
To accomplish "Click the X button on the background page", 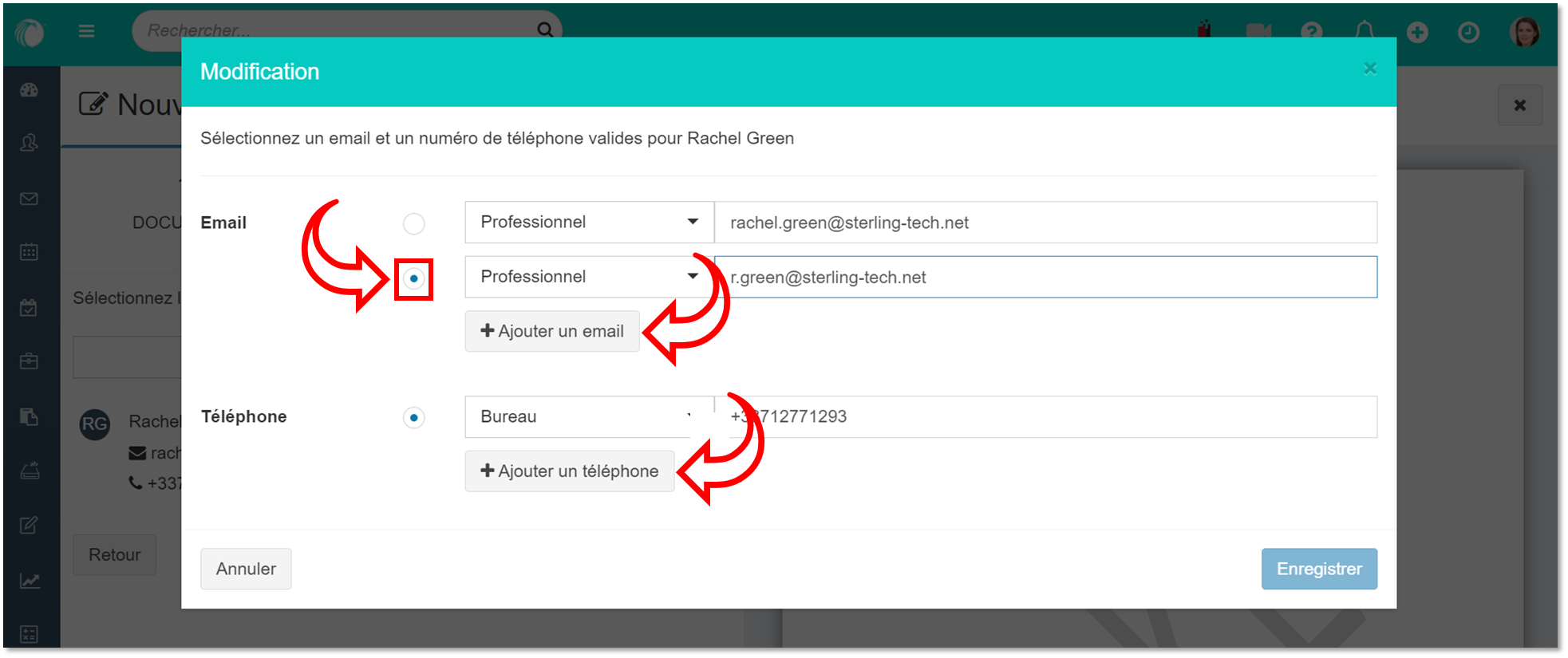I will [x=1520, y=105].
